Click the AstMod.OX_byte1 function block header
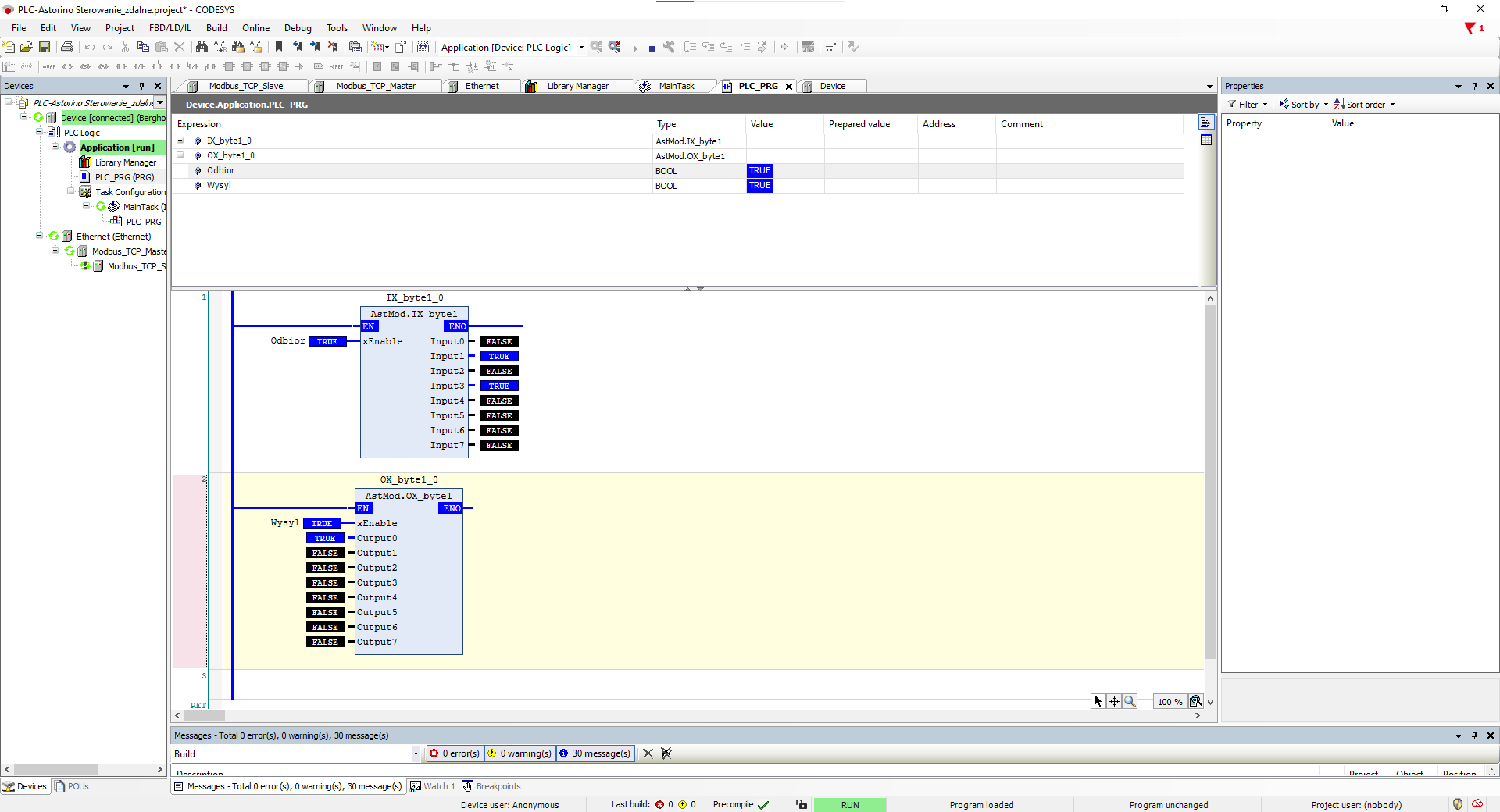This screenshot has width=1500, height=812. click(x=409, y=496)
